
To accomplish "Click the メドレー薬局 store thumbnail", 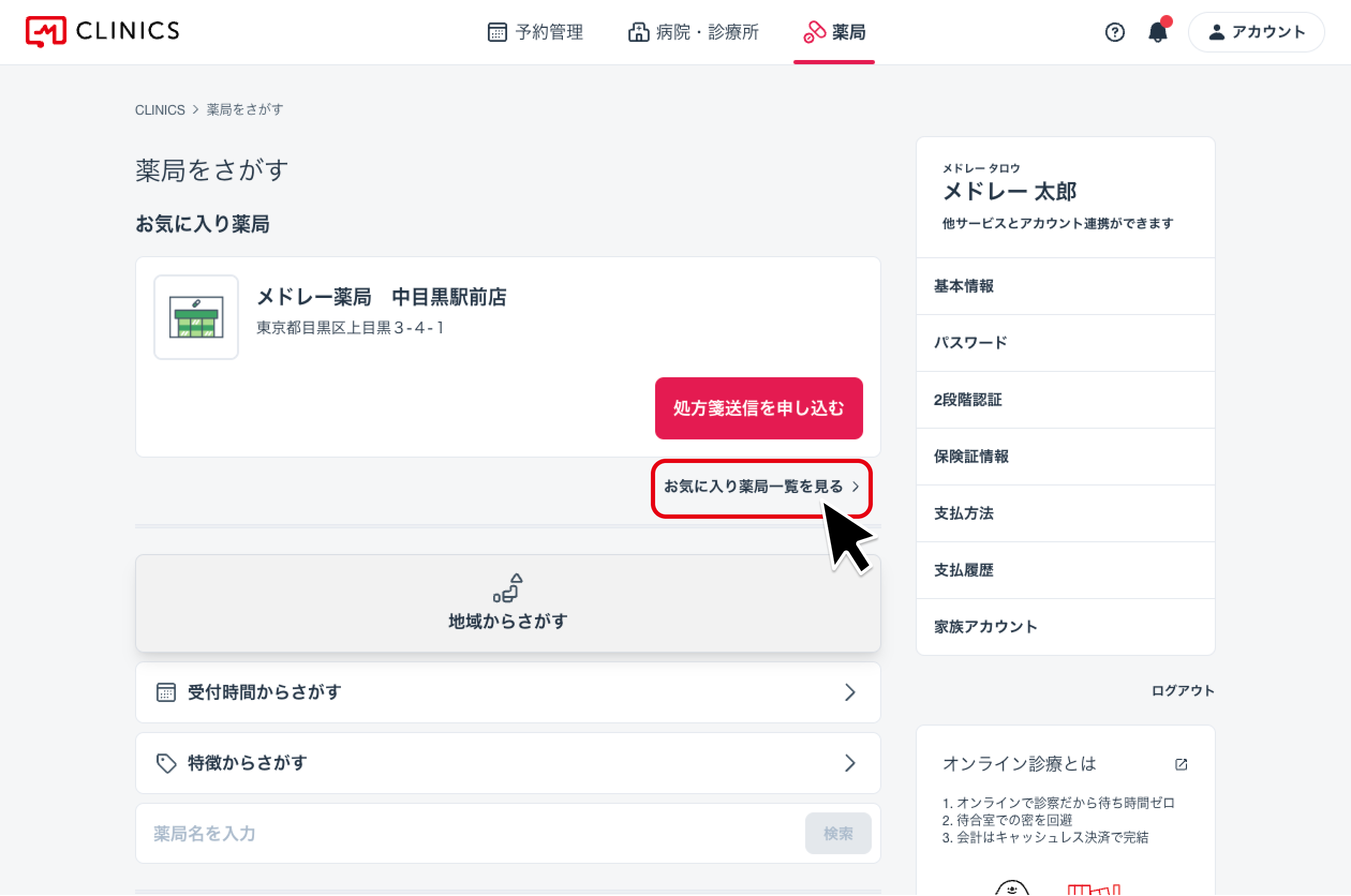I will [x=196, y=317].
